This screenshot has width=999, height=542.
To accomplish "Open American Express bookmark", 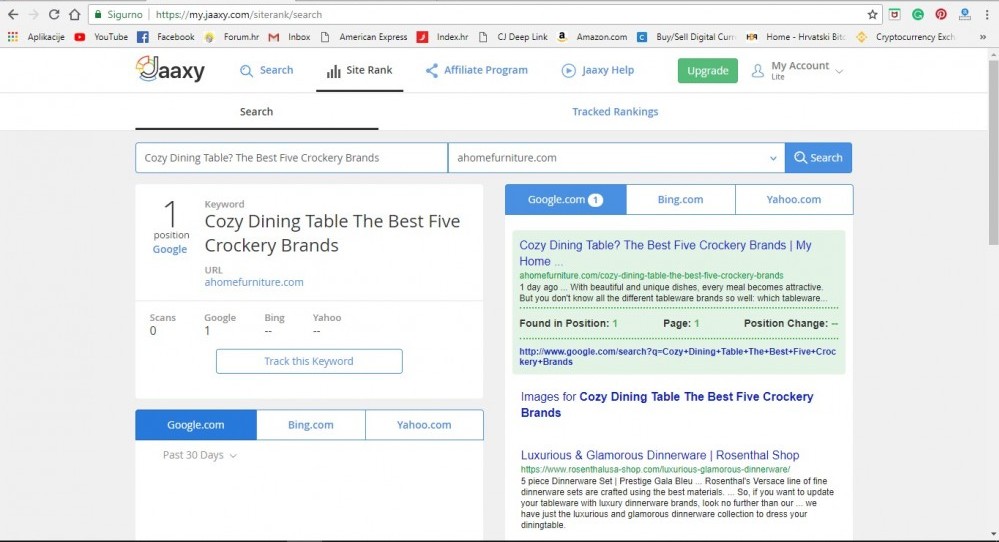I will 364,37.
